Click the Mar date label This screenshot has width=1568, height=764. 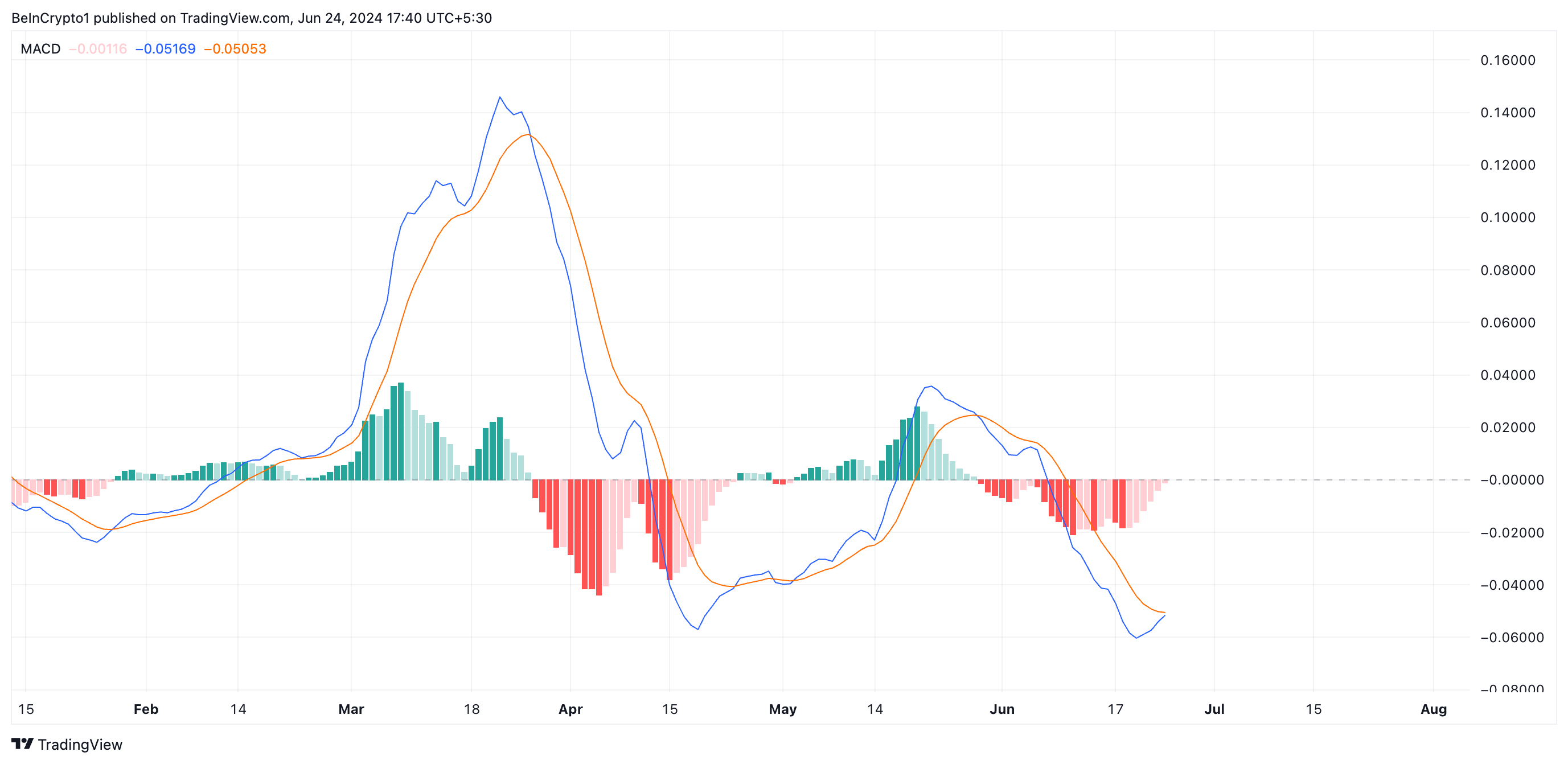click(351, 709)
